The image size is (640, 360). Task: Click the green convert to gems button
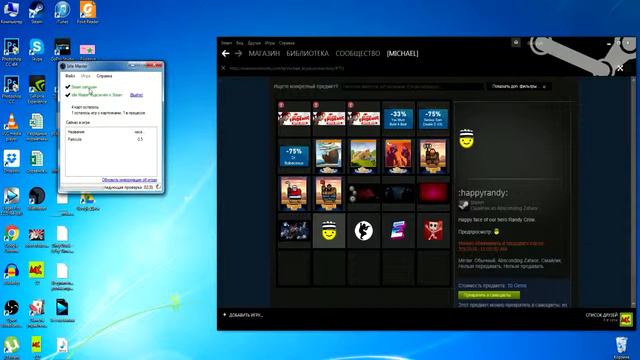click(x=489, y=295)
